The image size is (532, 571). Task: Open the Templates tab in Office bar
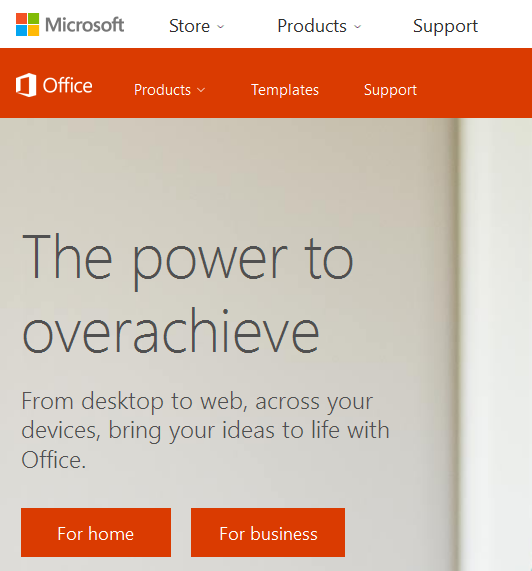tap(285, 90)
